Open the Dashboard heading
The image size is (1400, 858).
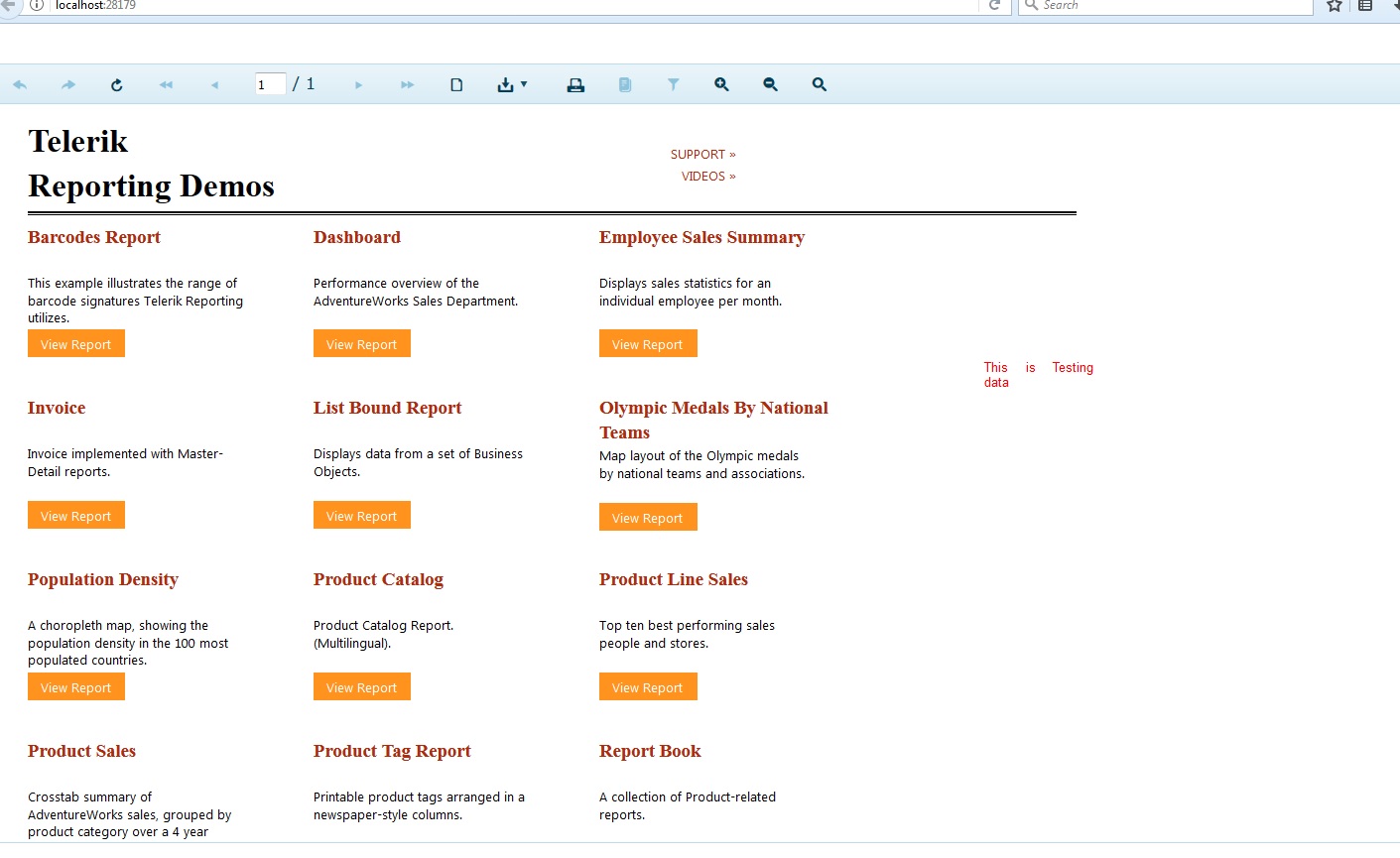[357, 238]
